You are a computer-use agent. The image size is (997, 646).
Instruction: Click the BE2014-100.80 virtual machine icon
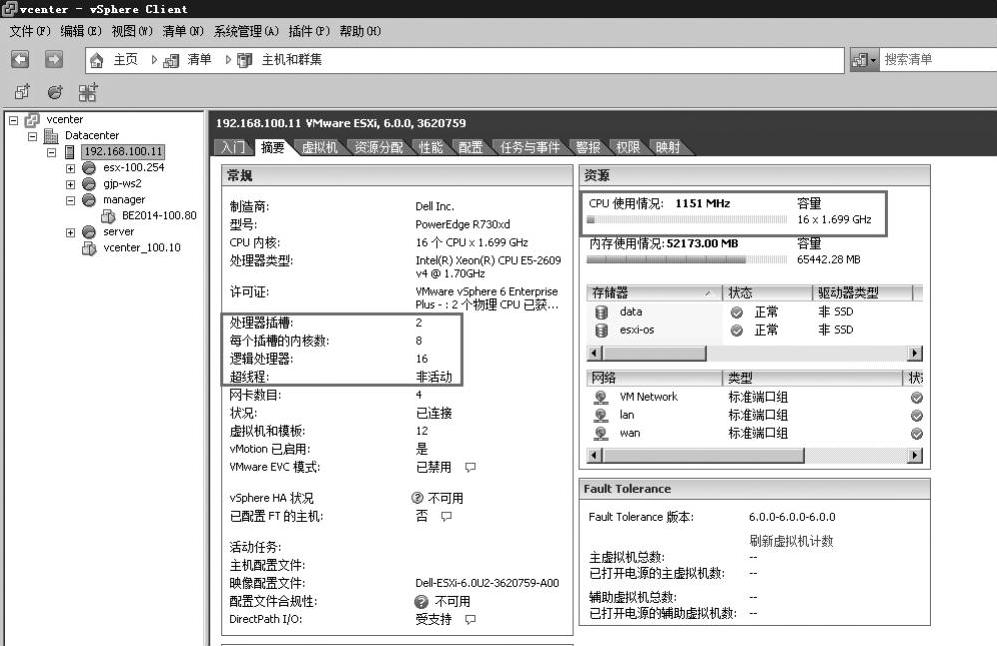109,216
